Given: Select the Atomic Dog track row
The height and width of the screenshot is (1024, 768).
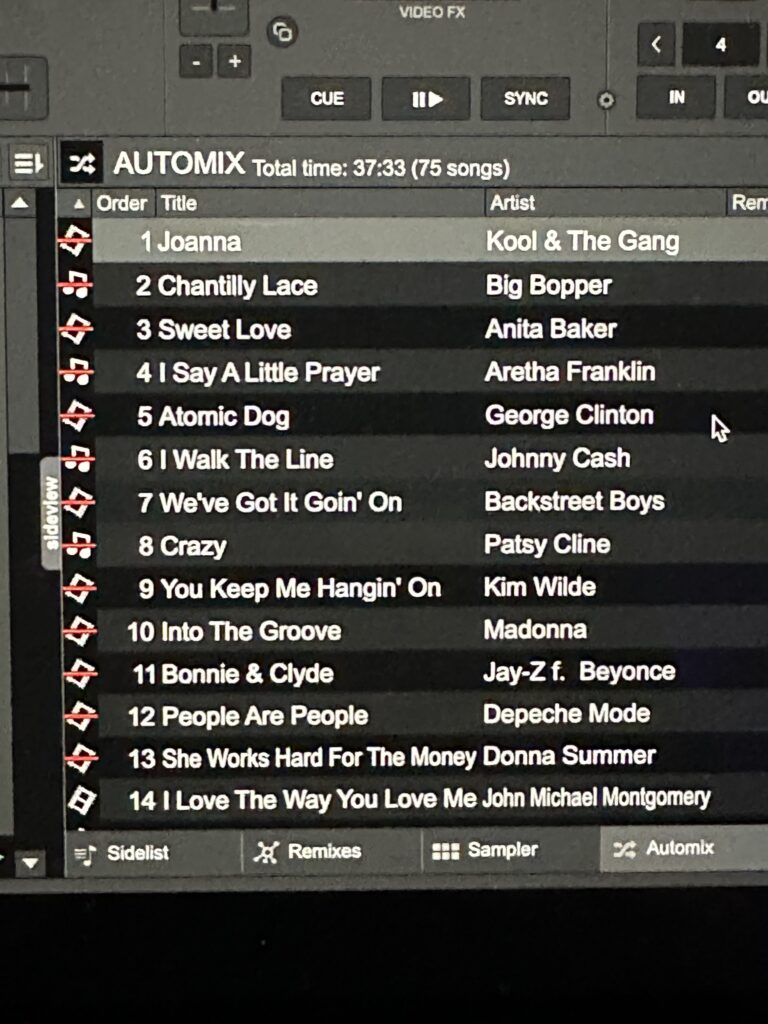Looking at the screenshot, I should click(431, 415).
